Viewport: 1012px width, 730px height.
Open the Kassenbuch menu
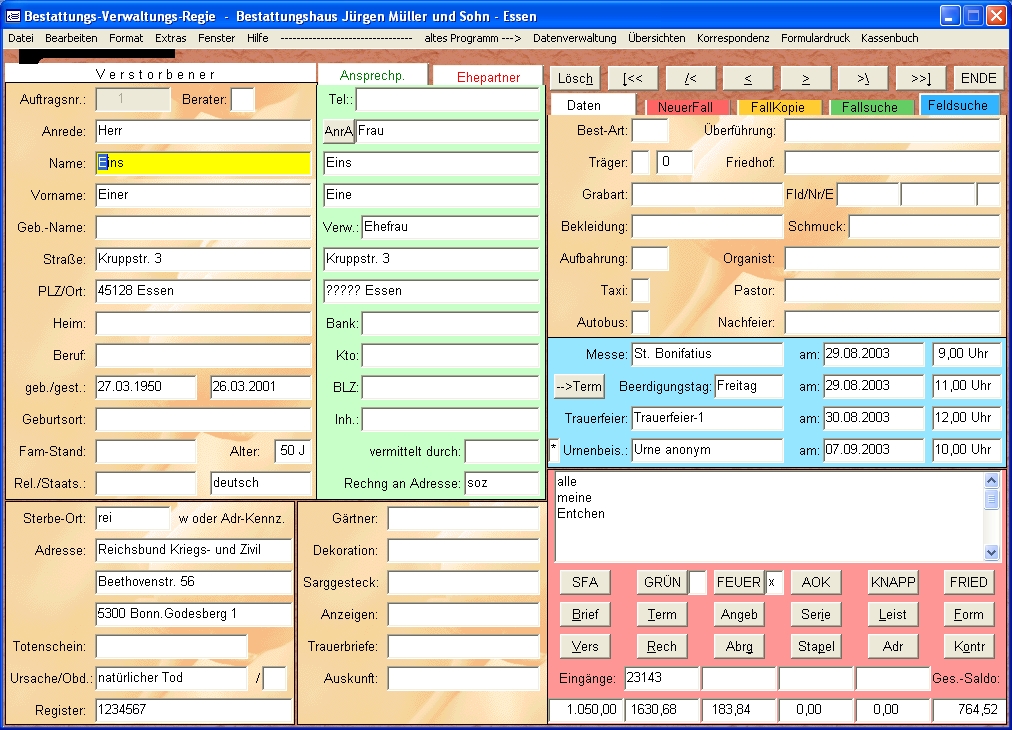click(889, 38)
